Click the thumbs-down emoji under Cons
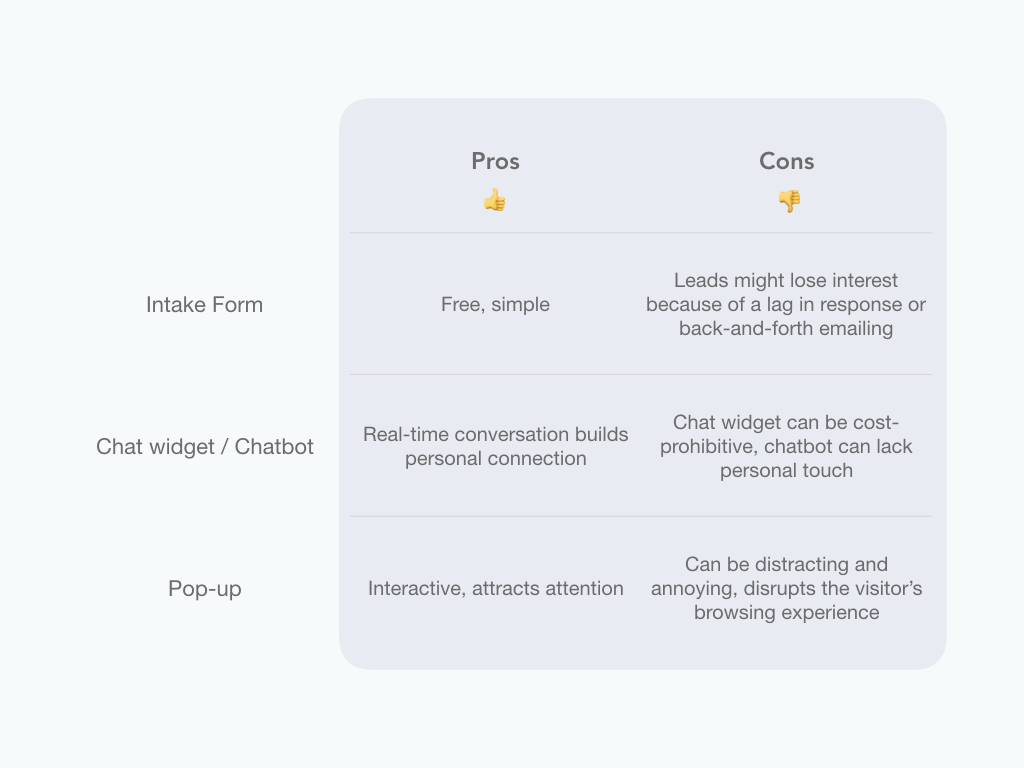This screenshot has height=768, width=1024. (789, 201)
